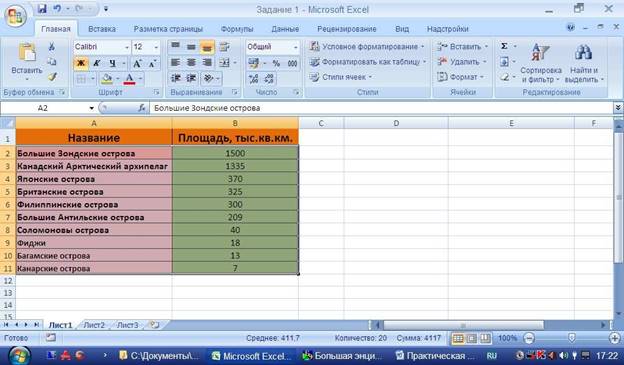Save workbook via Quick Access floppy icon

pos(42,8)
